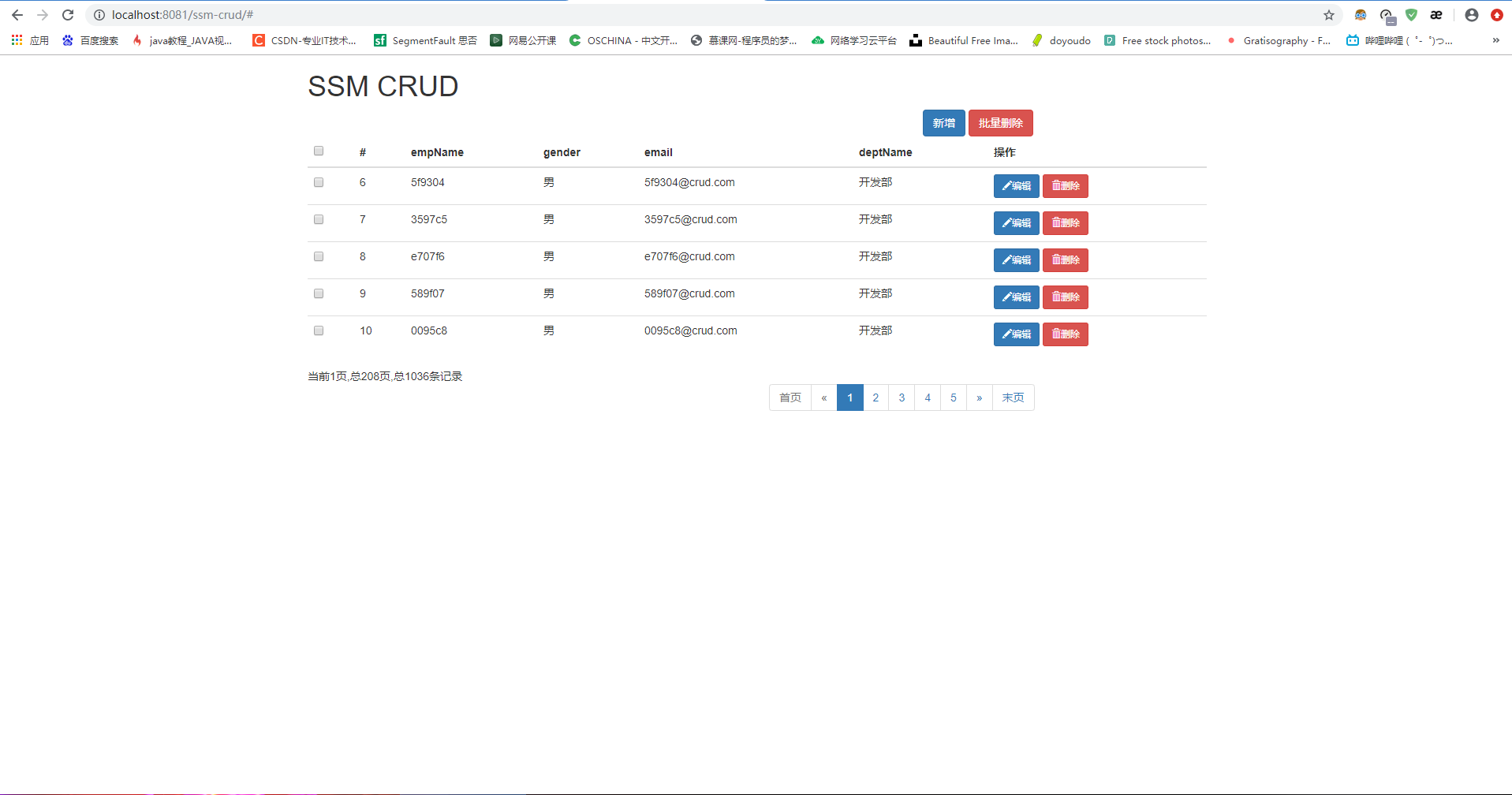This screenshot has width=1512, height=795.
Task: Toggle the select-all checkbox in table header
Action: click(319, 151)
